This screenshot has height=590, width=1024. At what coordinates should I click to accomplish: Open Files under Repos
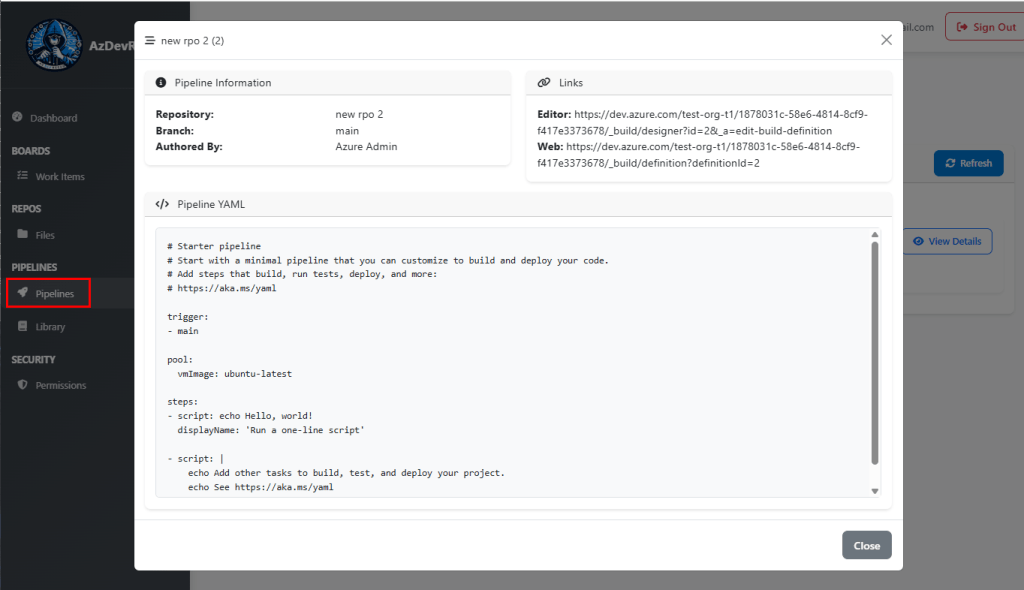[45, 235]
